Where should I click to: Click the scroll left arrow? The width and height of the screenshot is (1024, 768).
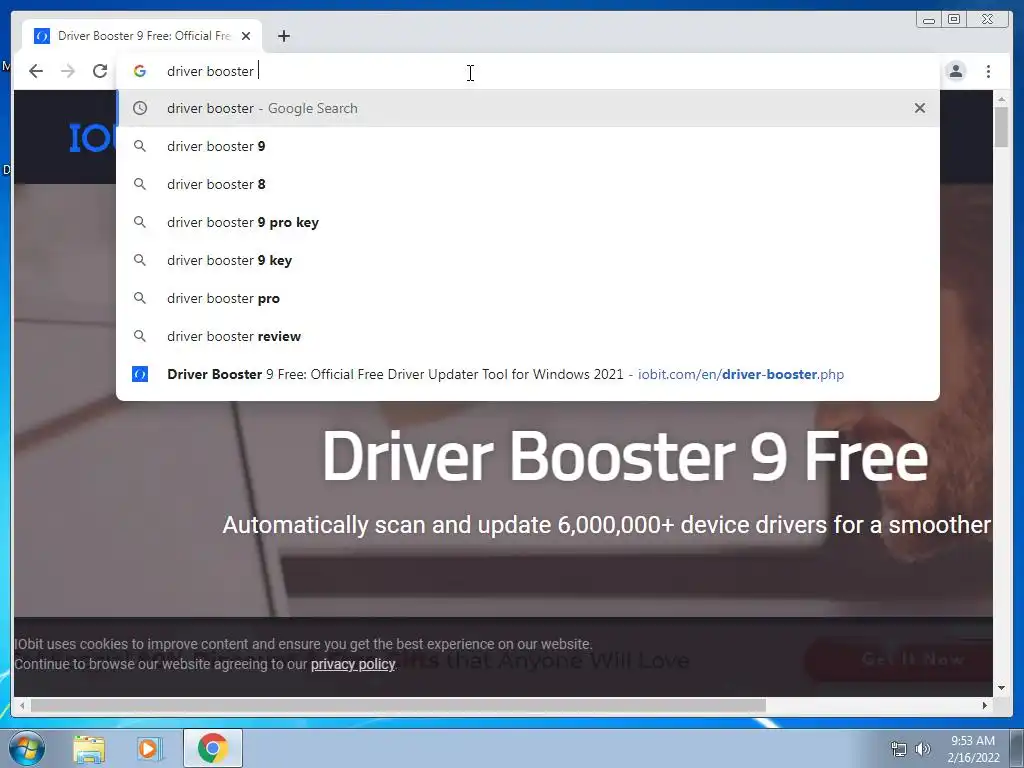(22, 705)
